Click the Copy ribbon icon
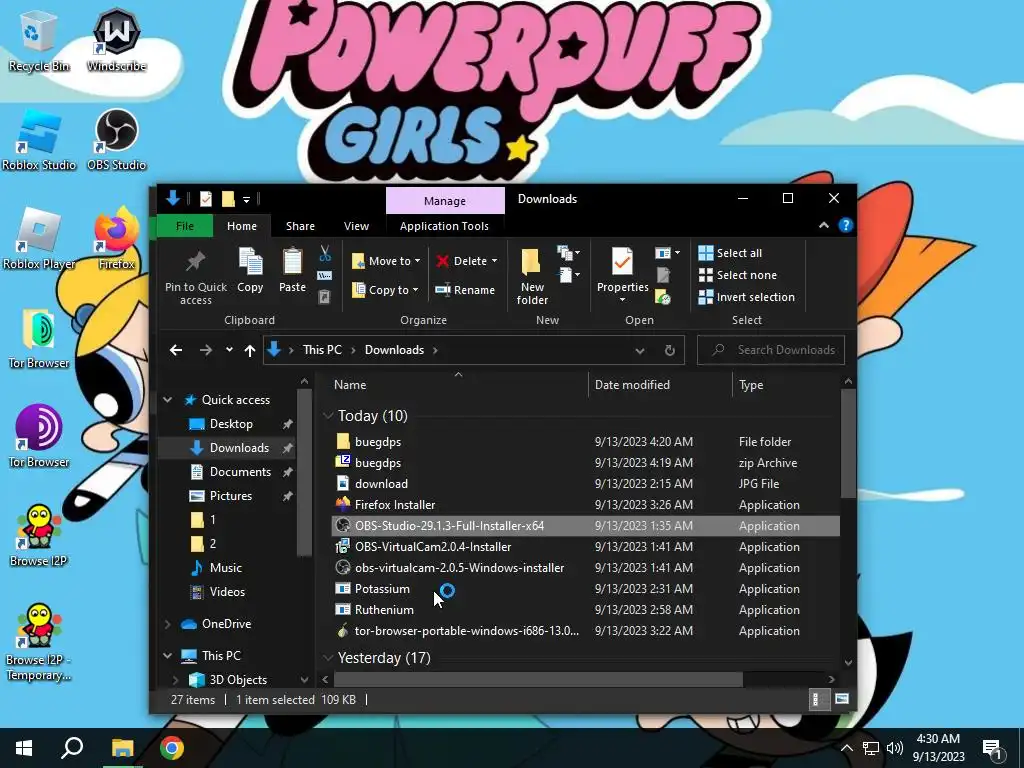Viewport: 1024px width, 768px height. pyautogui.click(x=250, y=262)
